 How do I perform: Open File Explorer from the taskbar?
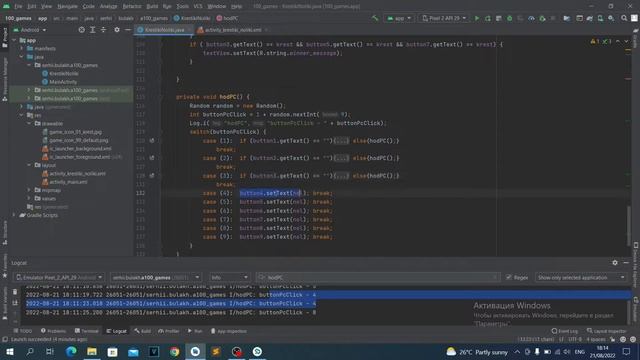point(92,351)
